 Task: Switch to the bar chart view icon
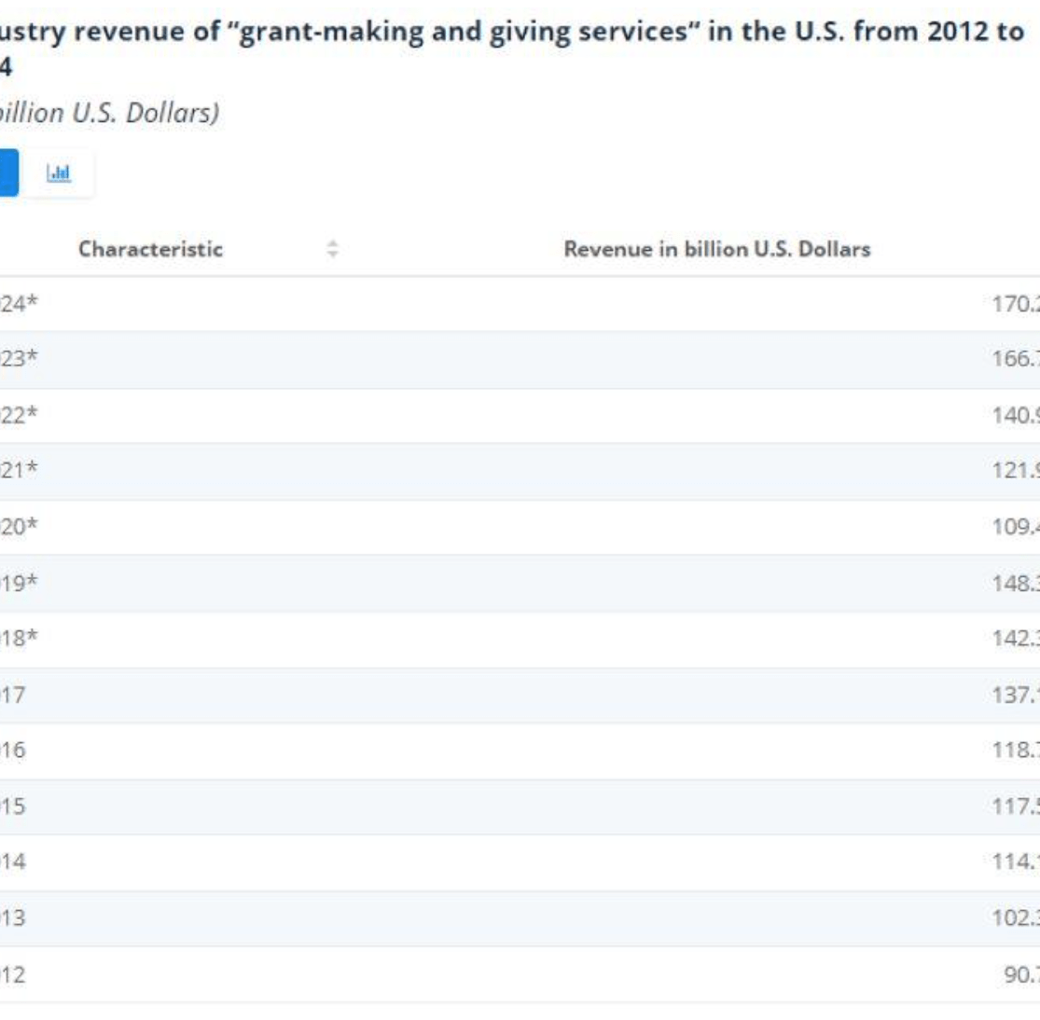point(59,173)
